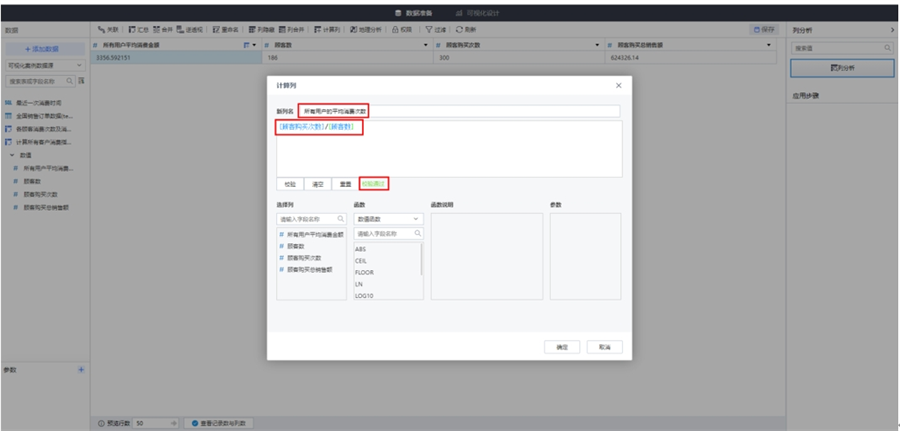The height and width of the screenshot is (431, 900).
Task: Click the 校验 validate button
Action: (x=289, y=184)
